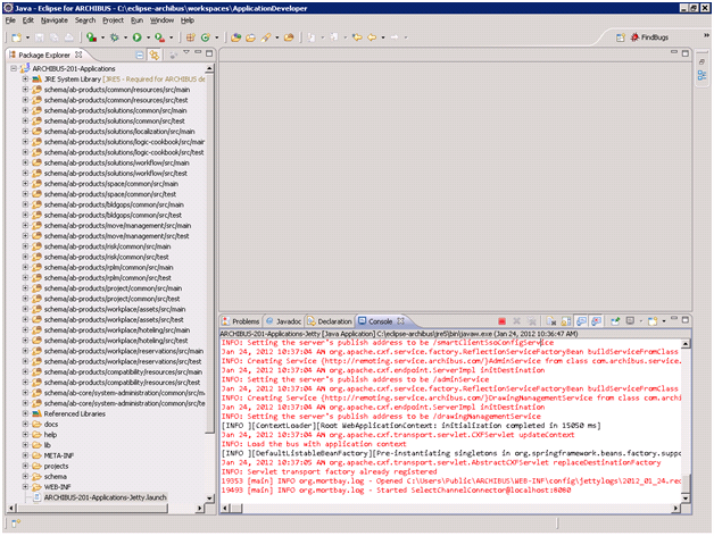Click console scroll-down arrow
714x536 pixels.
685,498
